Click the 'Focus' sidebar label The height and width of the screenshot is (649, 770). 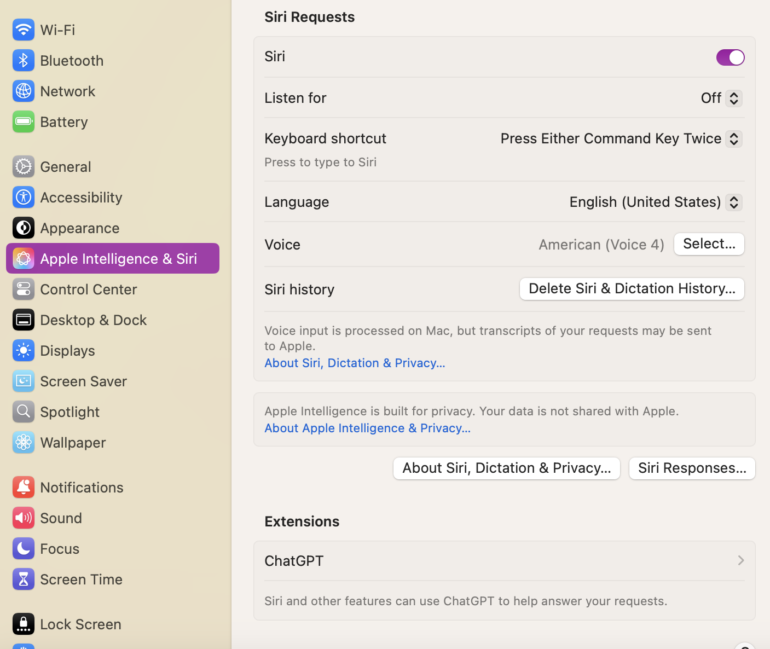[x=59, y=549]
